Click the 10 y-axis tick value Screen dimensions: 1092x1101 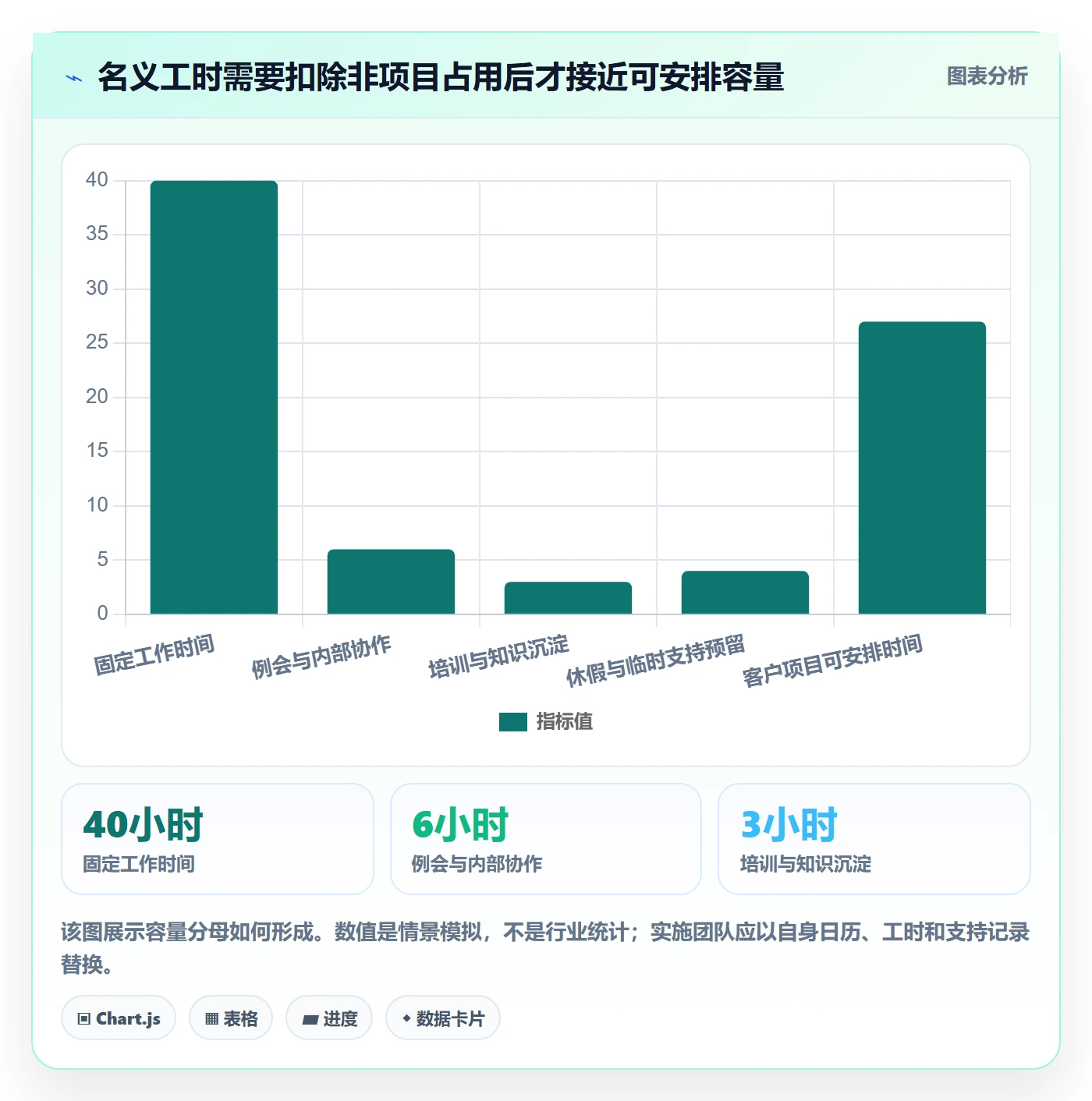point(97,505)
